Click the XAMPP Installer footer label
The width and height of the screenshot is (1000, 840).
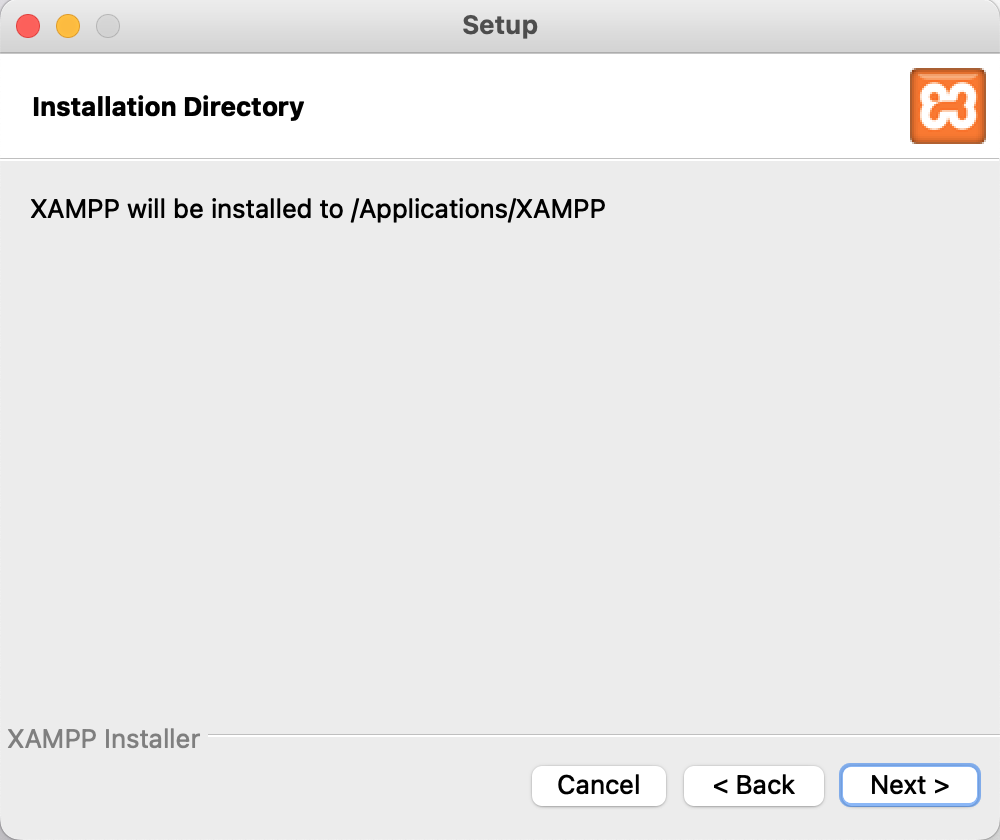click(x=103, y=739)
